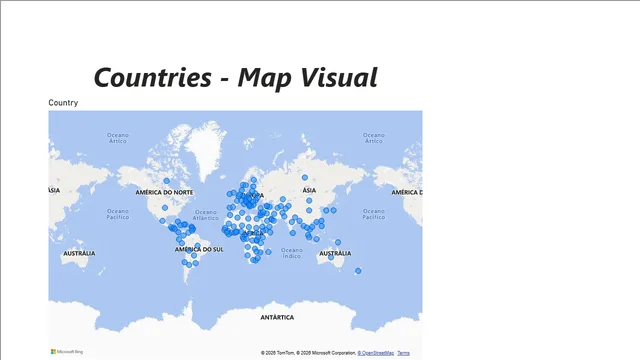Screen dimensions: 640x360
Task: Select the bubble on Madagascar
Action: click(x=268, y=252)
